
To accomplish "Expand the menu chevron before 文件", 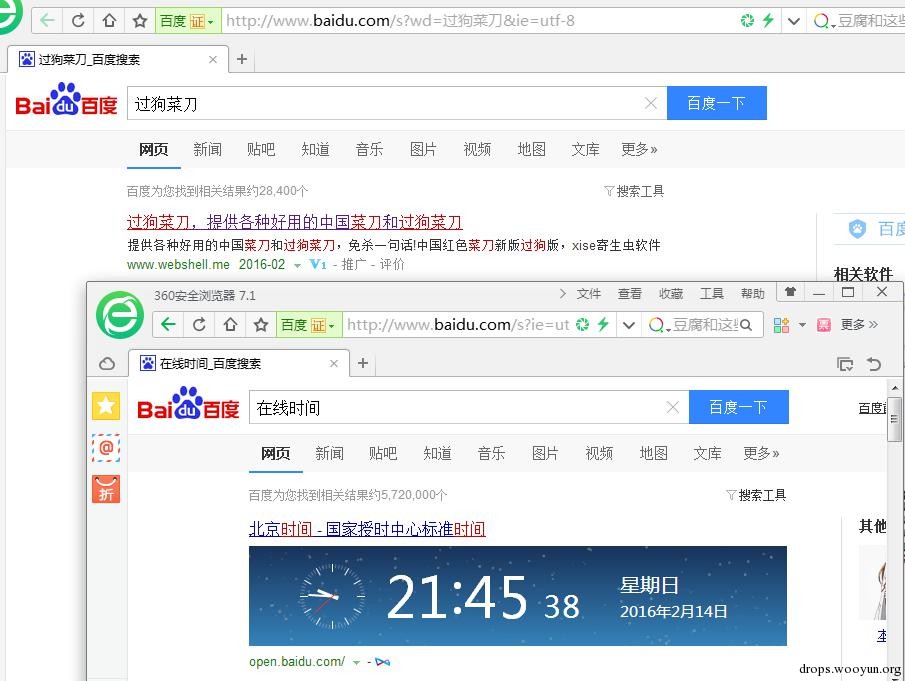I will pos(563,294).
